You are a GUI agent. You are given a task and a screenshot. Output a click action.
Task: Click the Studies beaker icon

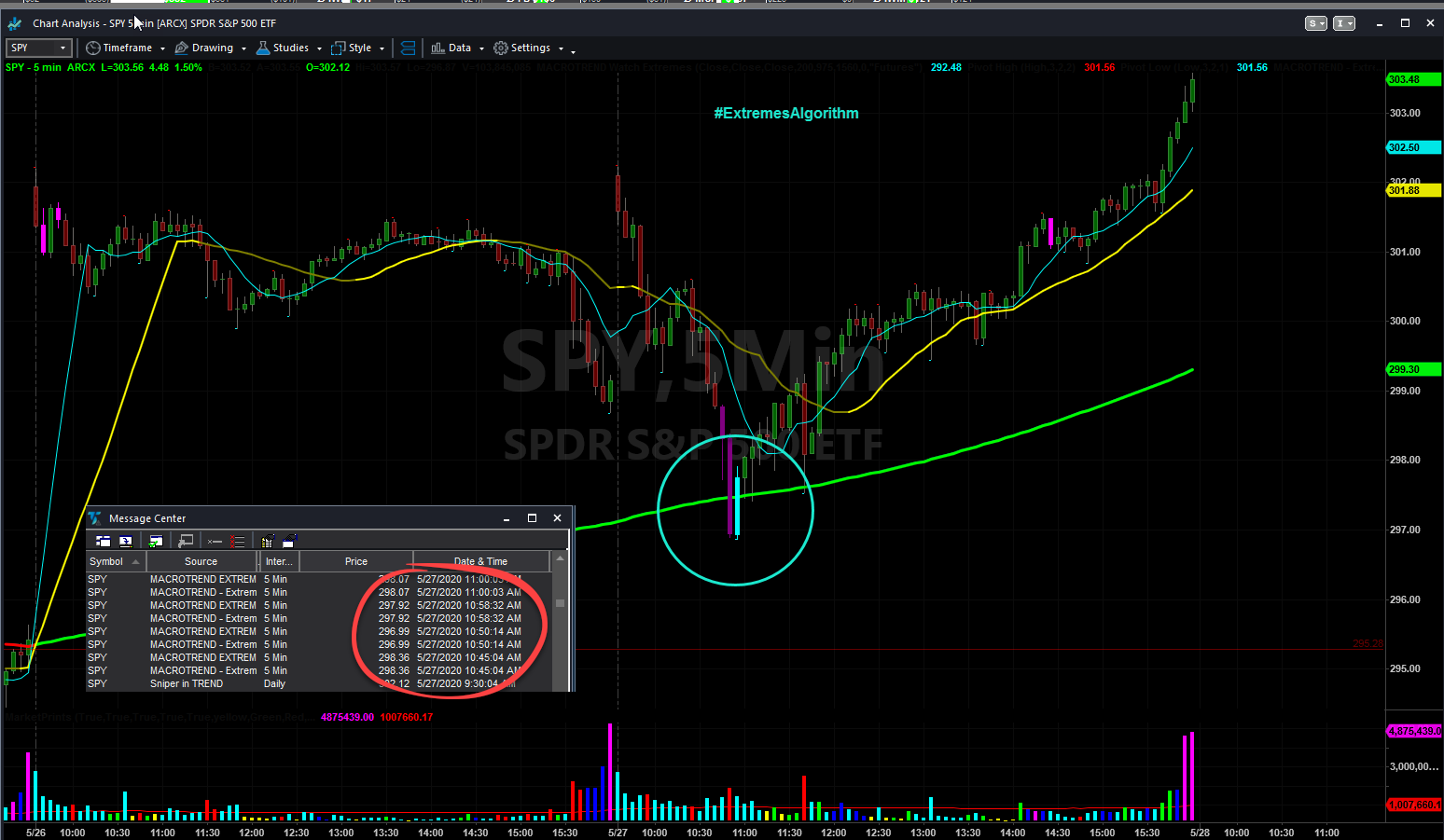(x=262, y=48)
